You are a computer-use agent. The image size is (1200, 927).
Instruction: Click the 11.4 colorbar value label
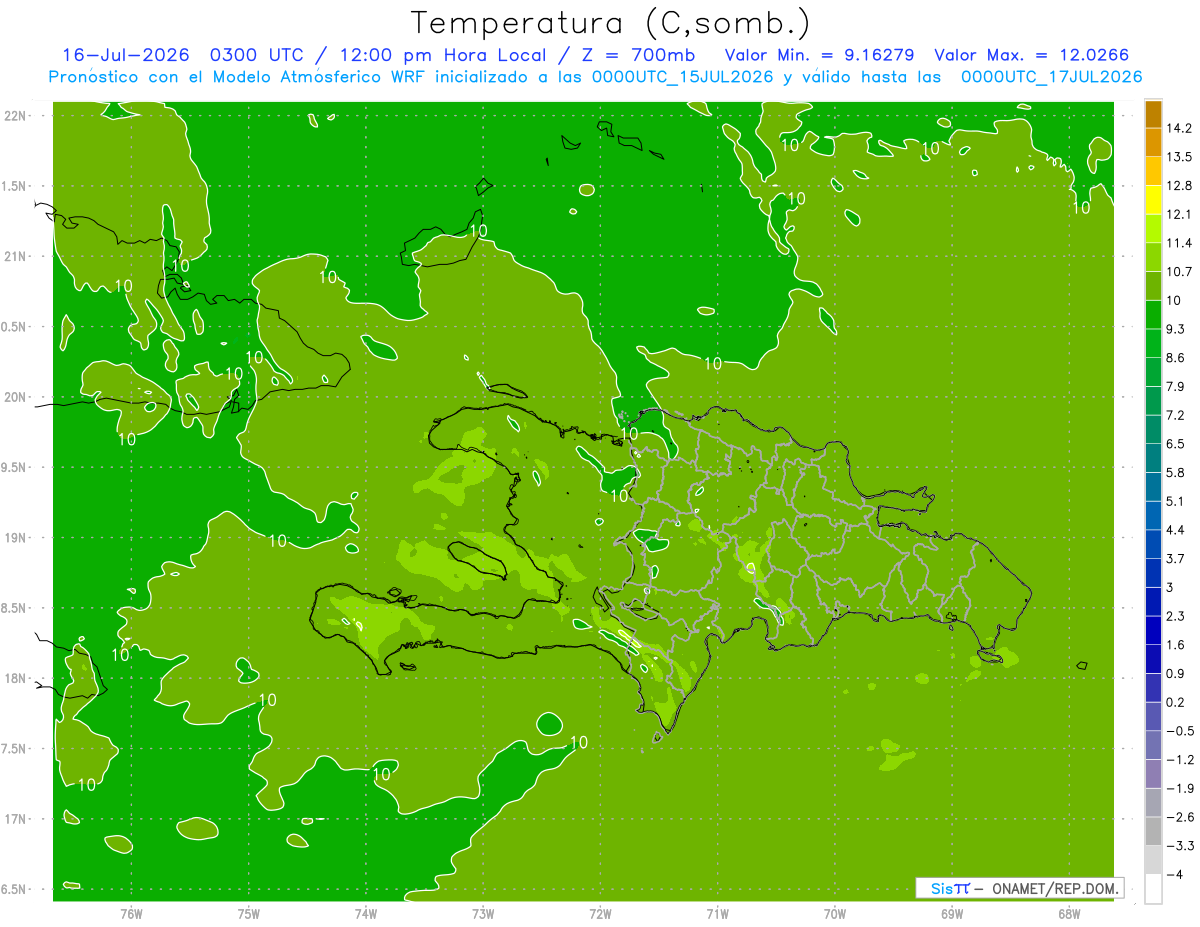click(x=1179, y=243)
